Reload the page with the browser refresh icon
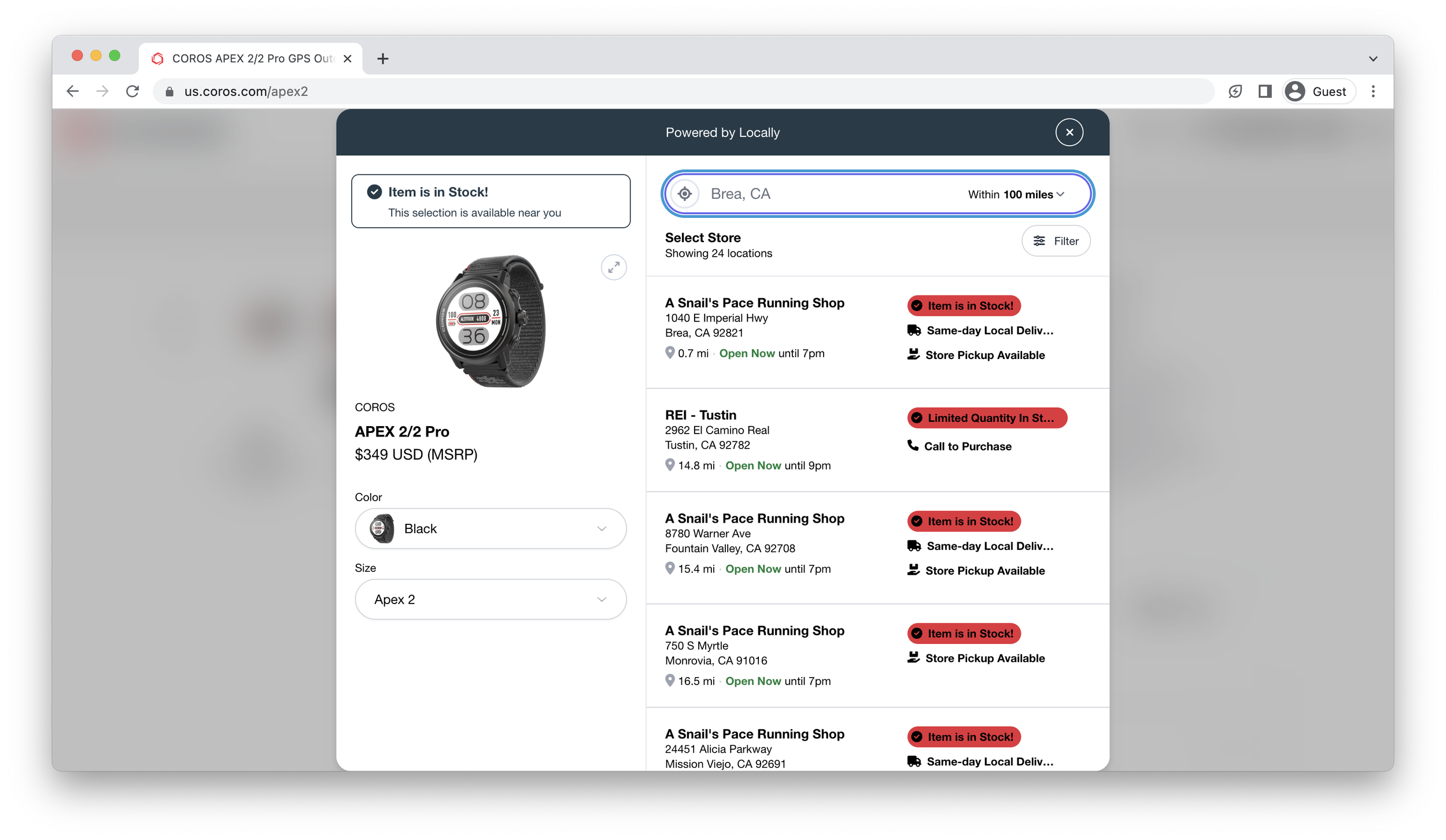 132,91
